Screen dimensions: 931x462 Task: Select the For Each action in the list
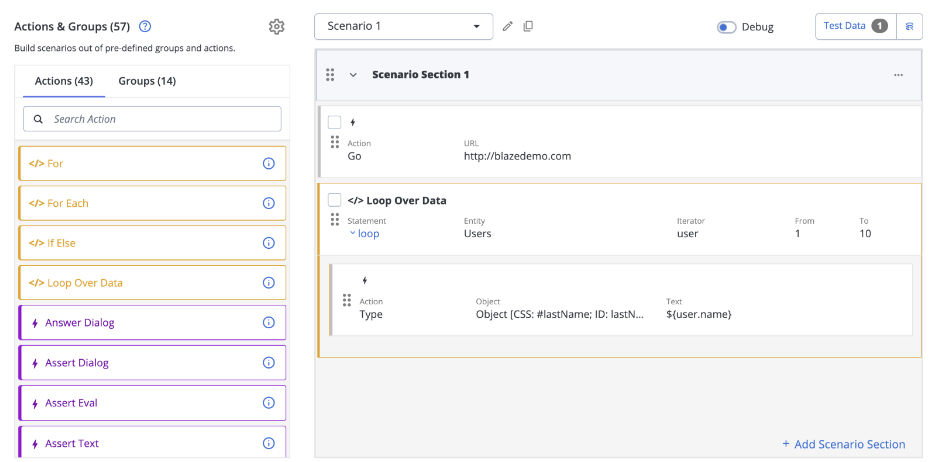152,203
